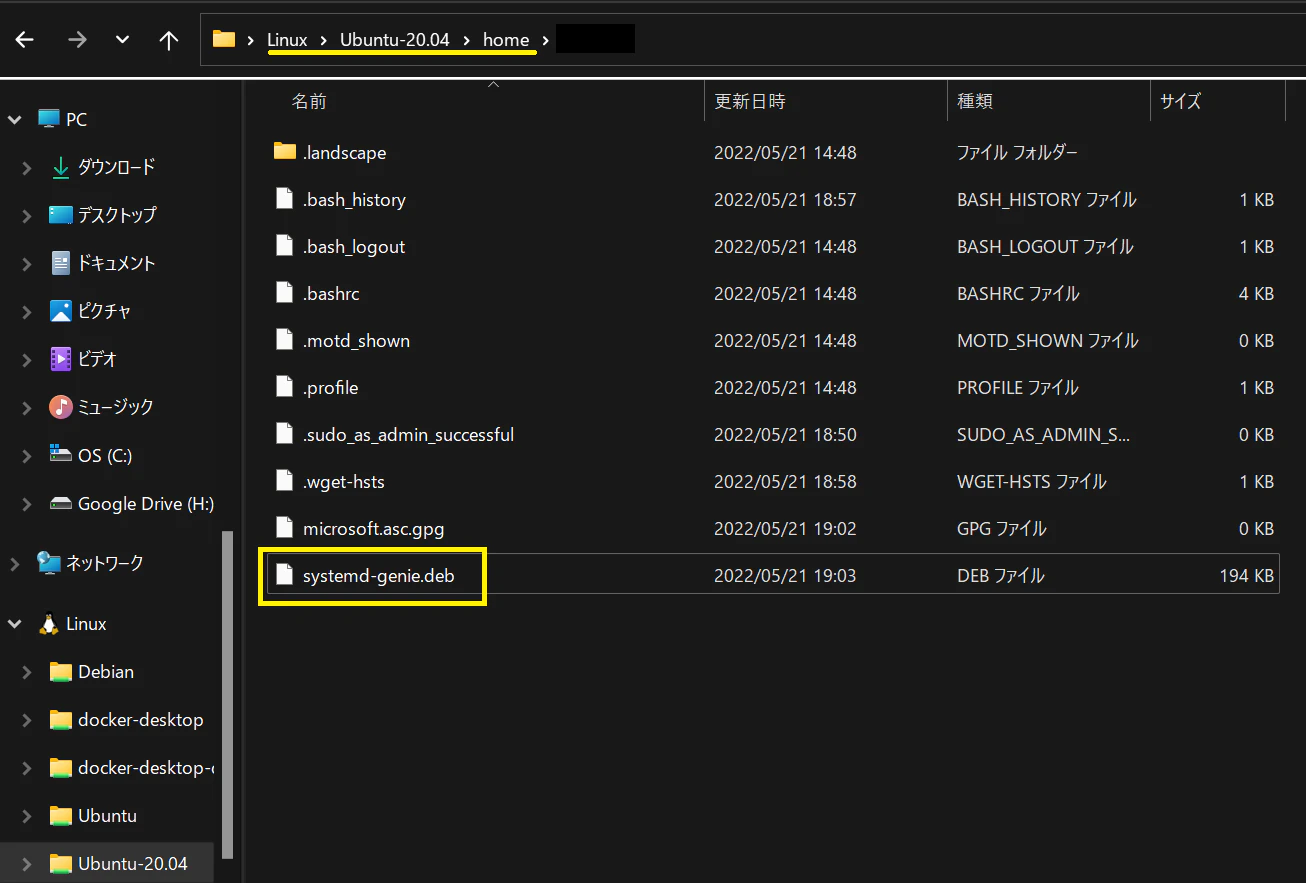Open the recent locations dropdown arrow

coord(123,40)
